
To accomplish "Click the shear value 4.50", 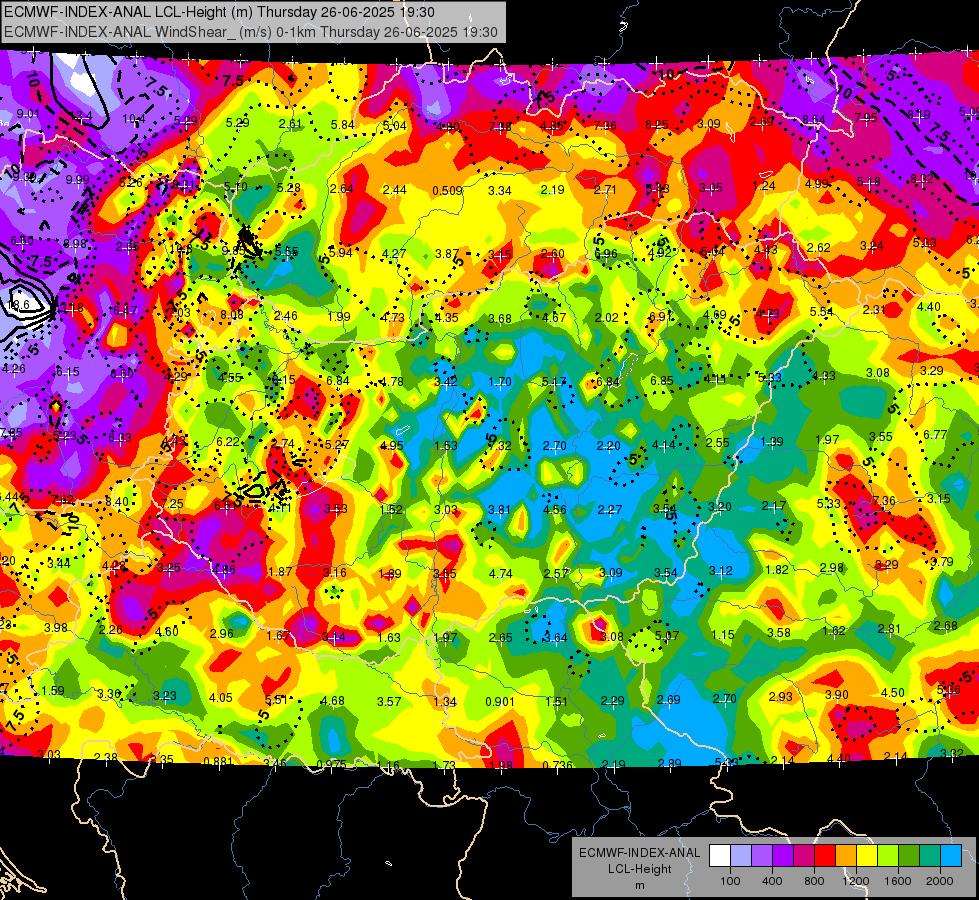I will 893,692.
